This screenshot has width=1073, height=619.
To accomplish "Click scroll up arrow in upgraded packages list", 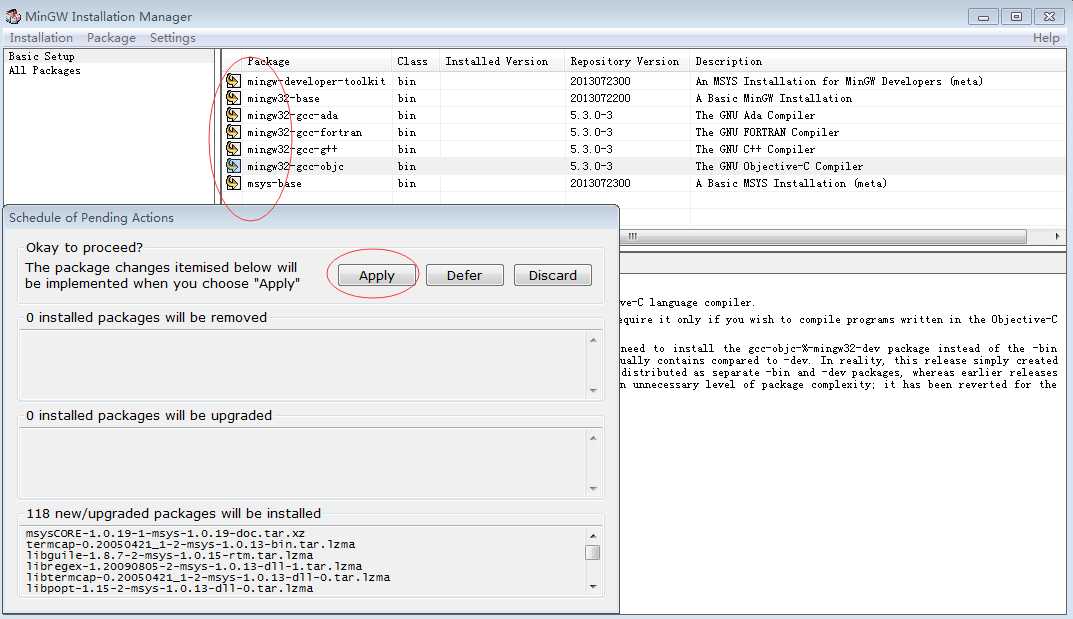I will [593, 438].
